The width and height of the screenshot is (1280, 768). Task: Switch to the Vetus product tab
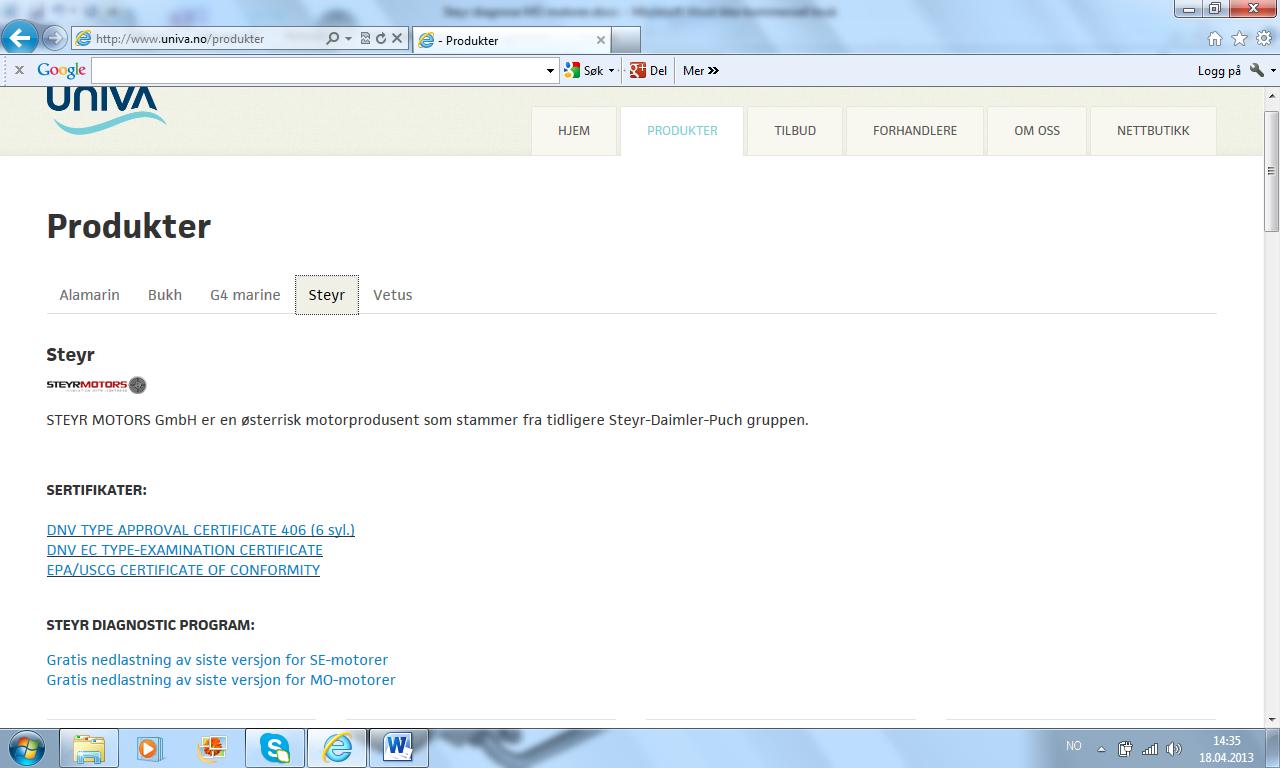(393, 295)
